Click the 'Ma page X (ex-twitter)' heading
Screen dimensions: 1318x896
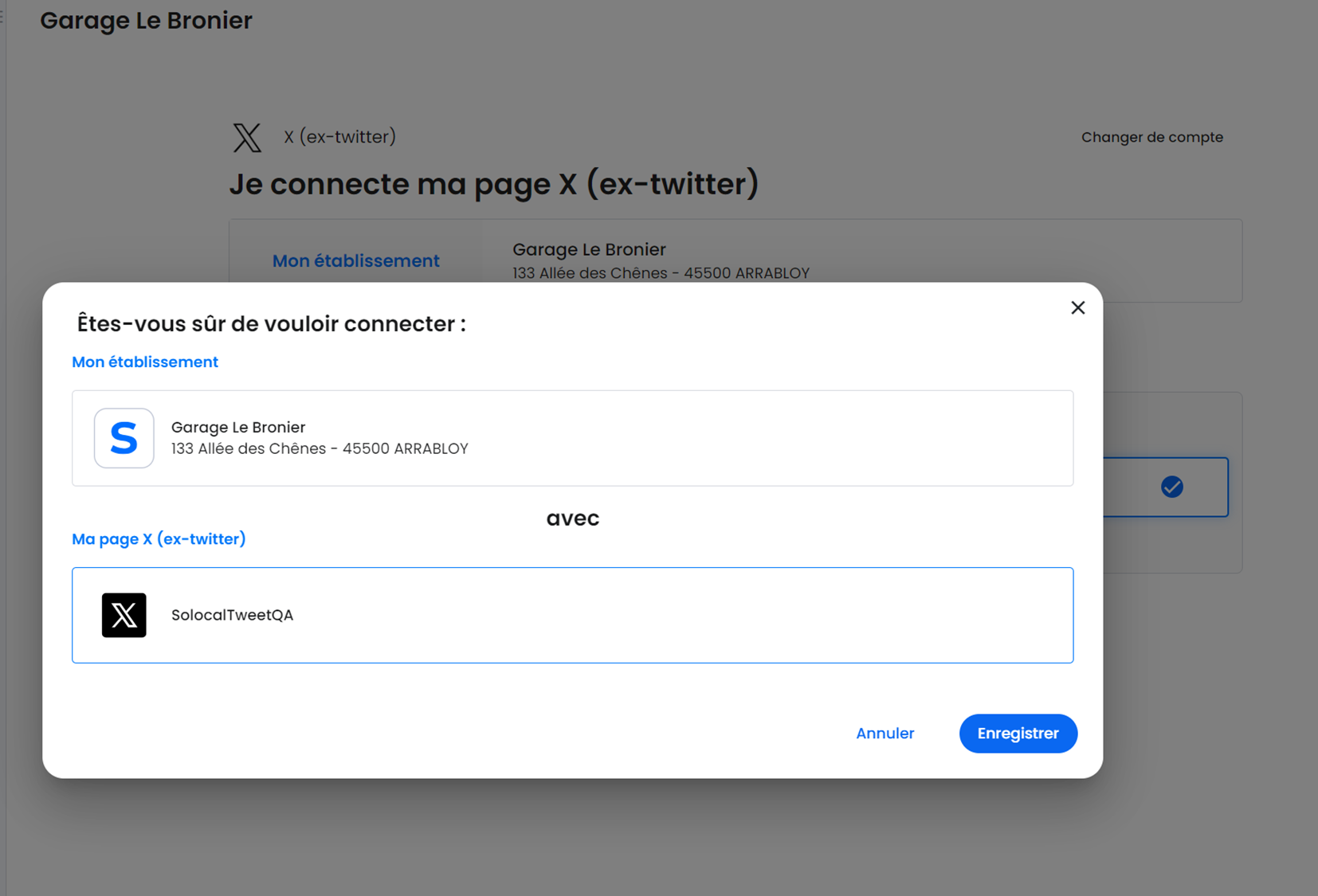pos(159,538)
